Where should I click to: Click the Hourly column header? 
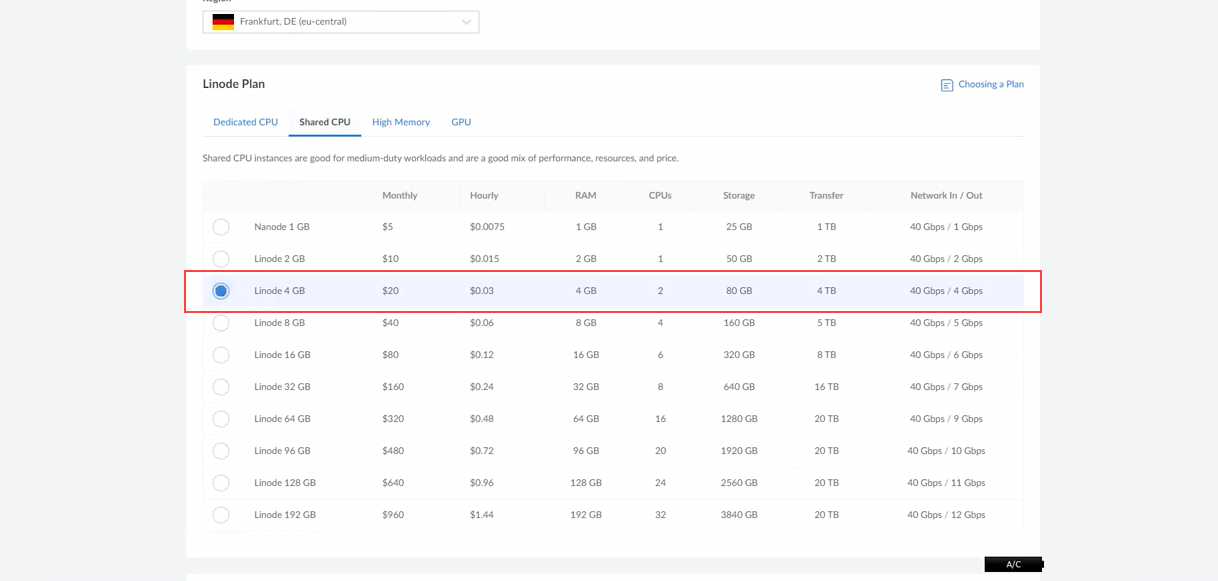[484, 195]
